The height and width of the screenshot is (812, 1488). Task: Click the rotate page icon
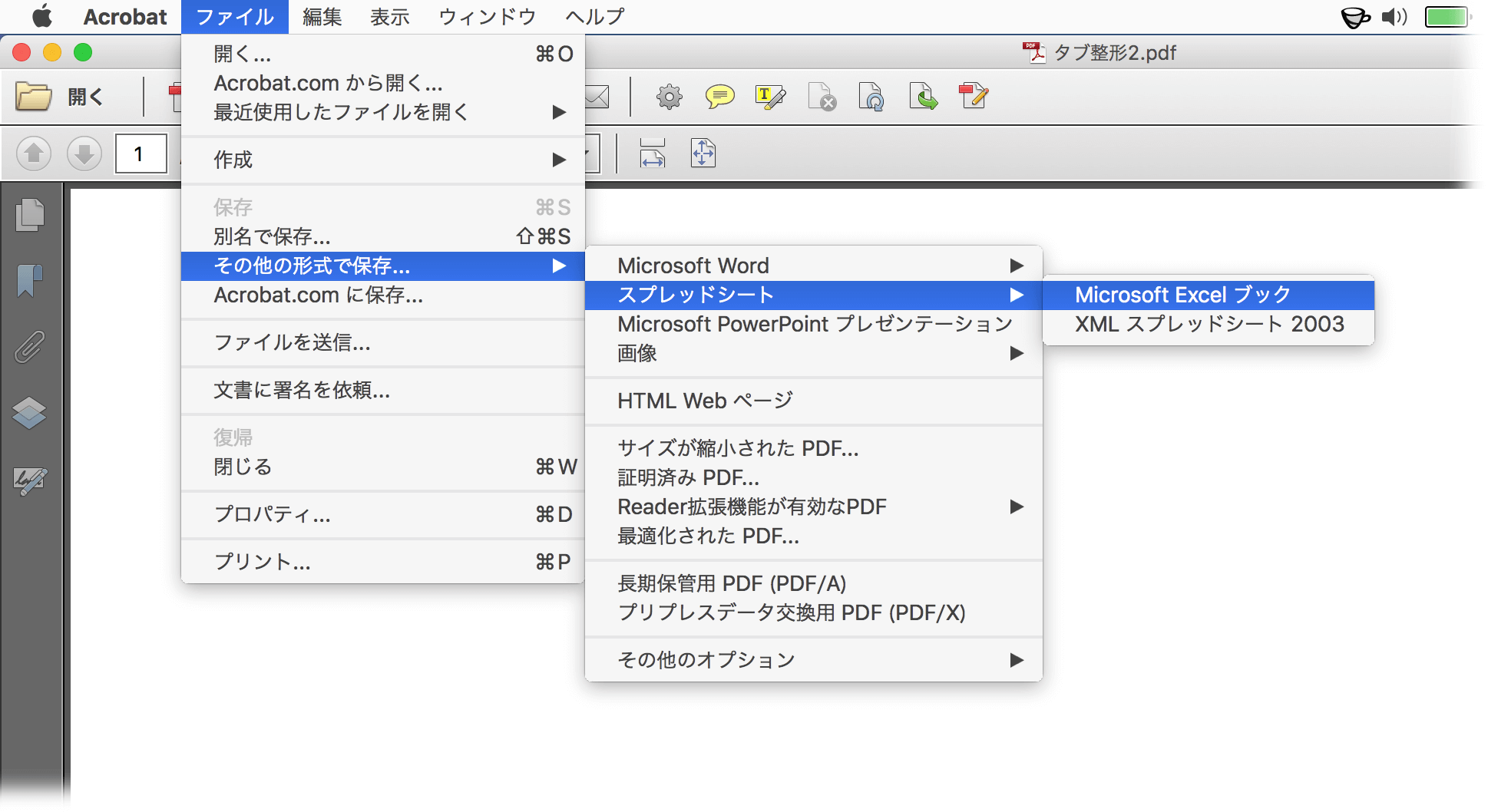871,97
